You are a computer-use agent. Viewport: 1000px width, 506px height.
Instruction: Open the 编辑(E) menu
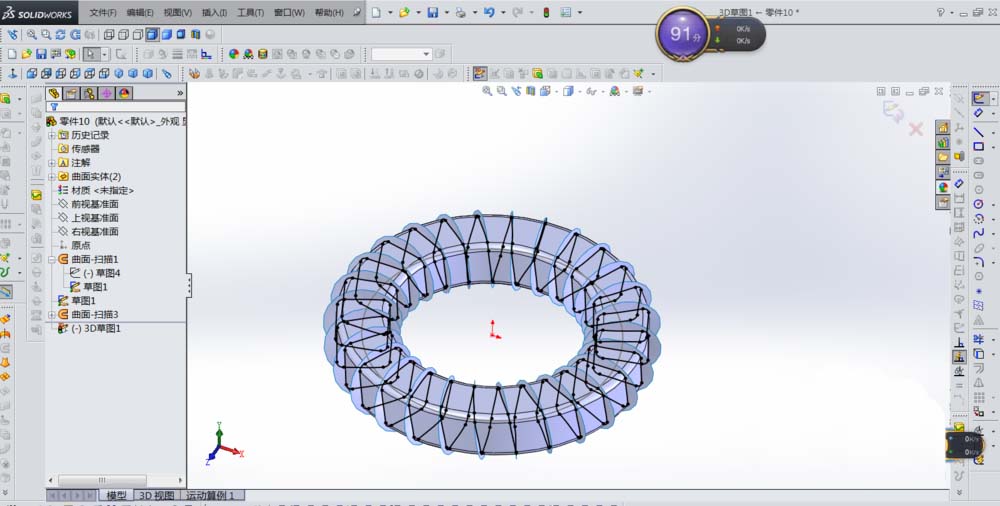(140, 12)
